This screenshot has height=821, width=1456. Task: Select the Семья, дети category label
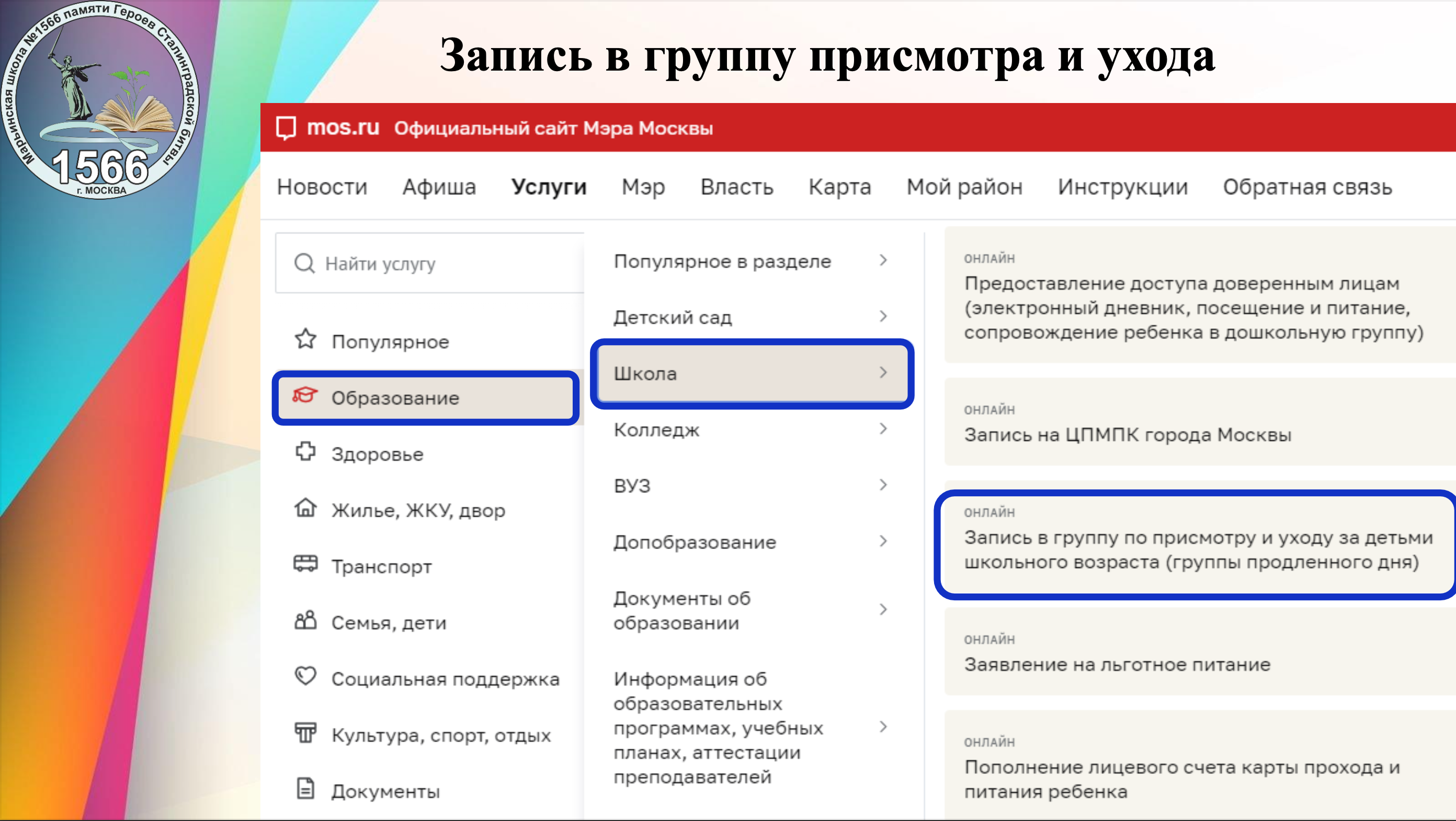click(389, 623)
